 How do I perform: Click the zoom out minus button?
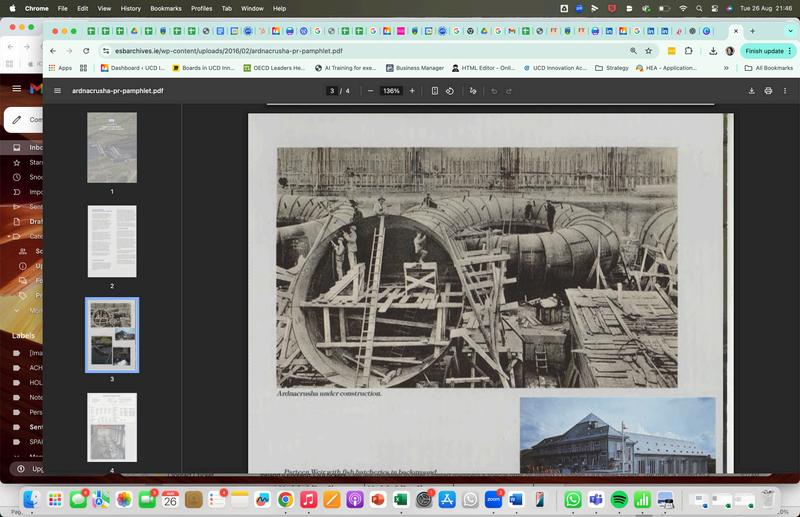370,91
